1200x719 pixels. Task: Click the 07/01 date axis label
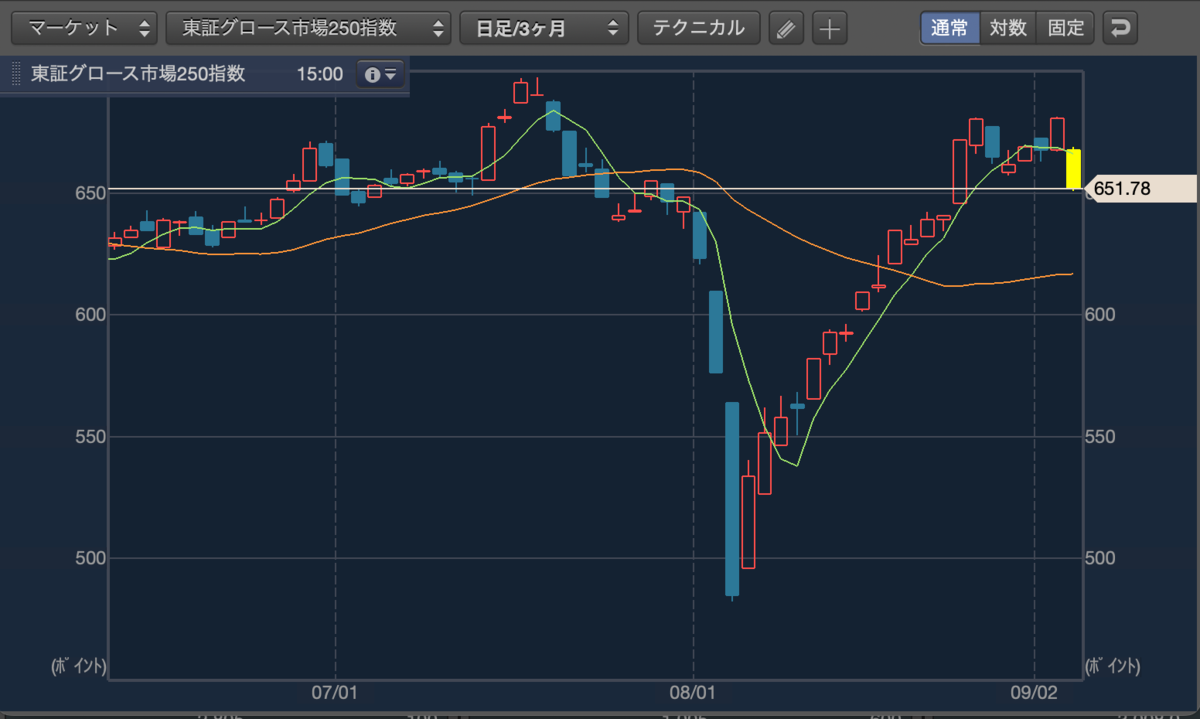335,690
